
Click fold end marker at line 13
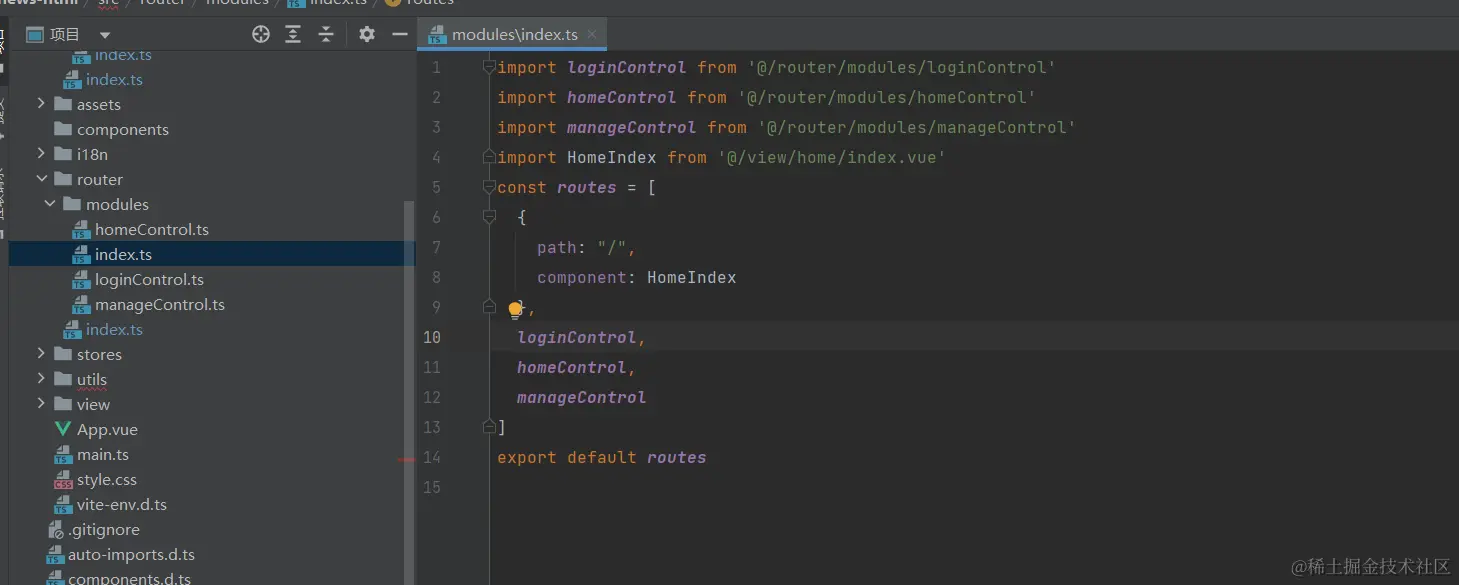pos(489,427)
